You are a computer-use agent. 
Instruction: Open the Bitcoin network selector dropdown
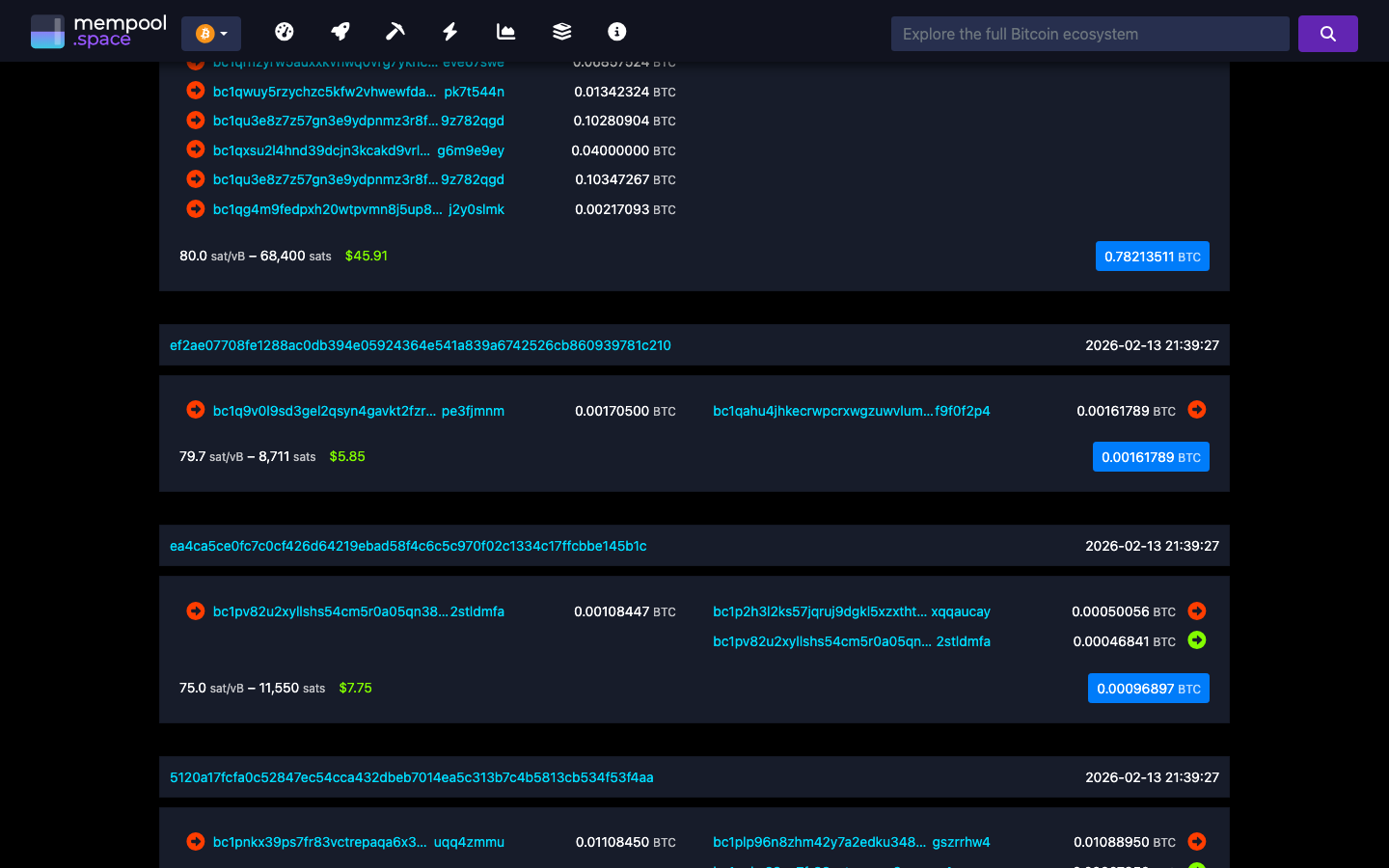[210, 32]
